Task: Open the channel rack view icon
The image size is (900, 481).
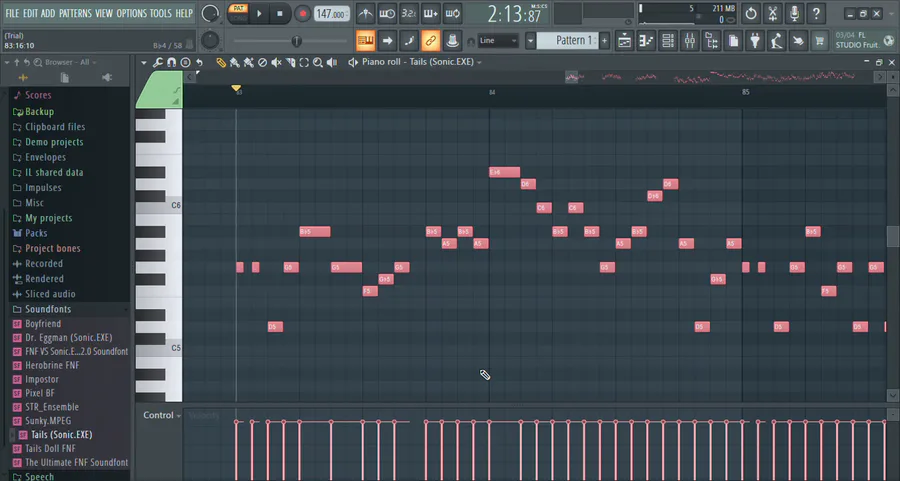Action: point(668,41)
